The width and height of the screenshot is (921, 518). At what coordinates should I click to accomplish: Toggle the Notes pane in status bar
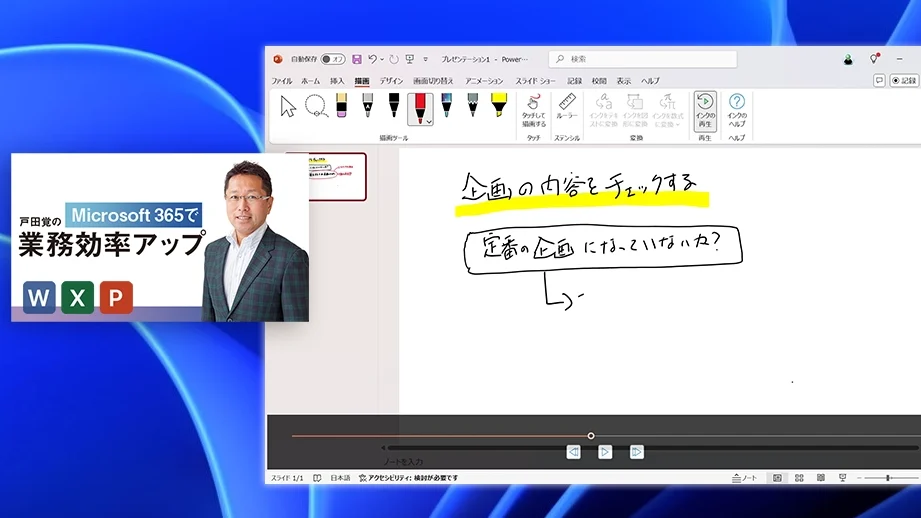745,479
